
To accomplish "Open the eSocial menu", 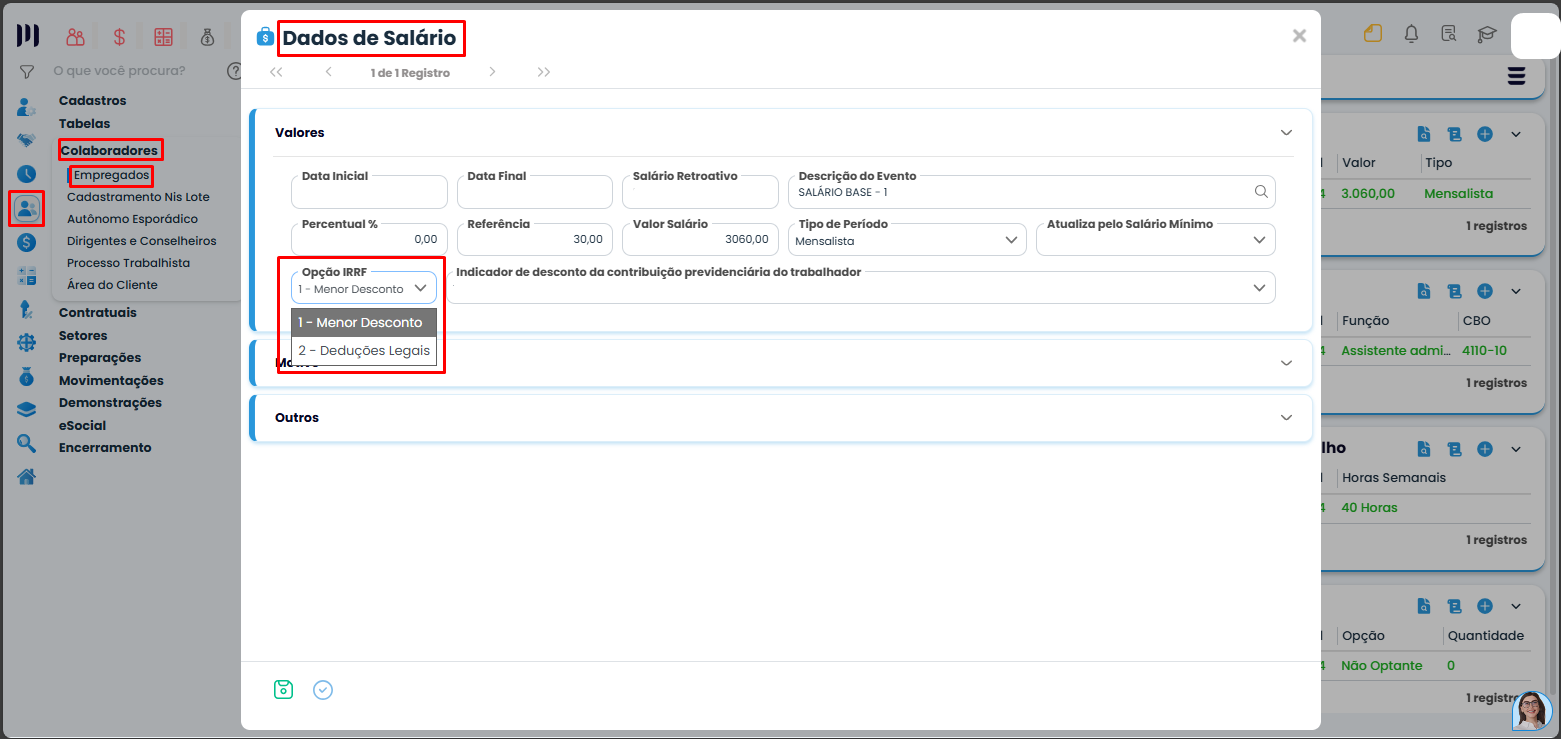I will (82, 425).
